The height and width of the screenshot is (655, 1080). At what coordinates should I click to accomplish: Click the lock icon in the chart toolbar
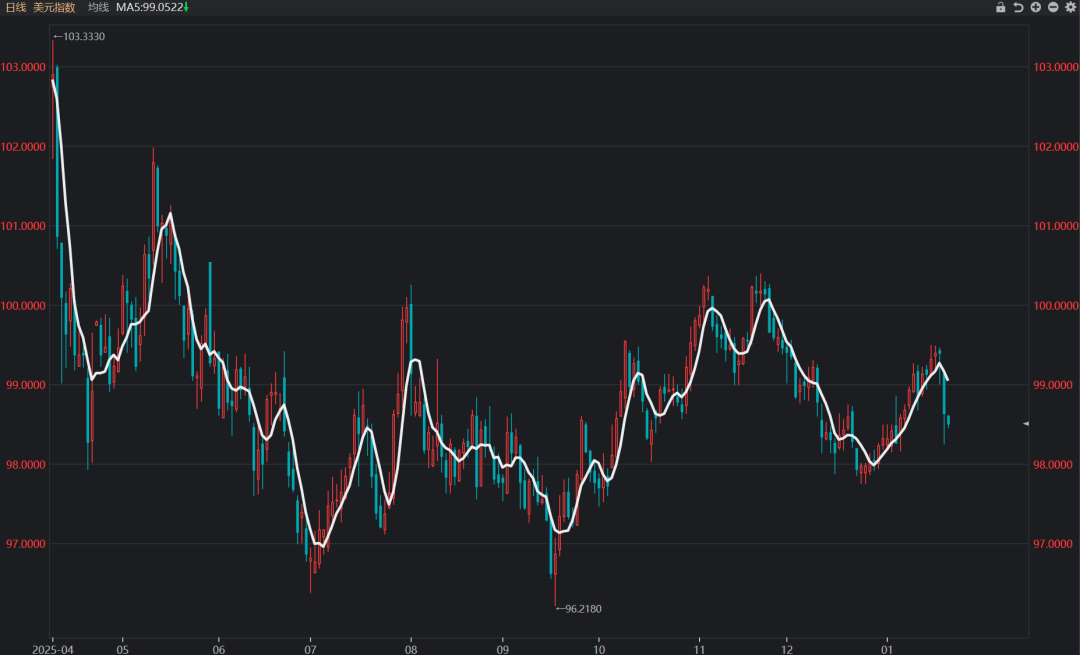(x=1000, y=7)
